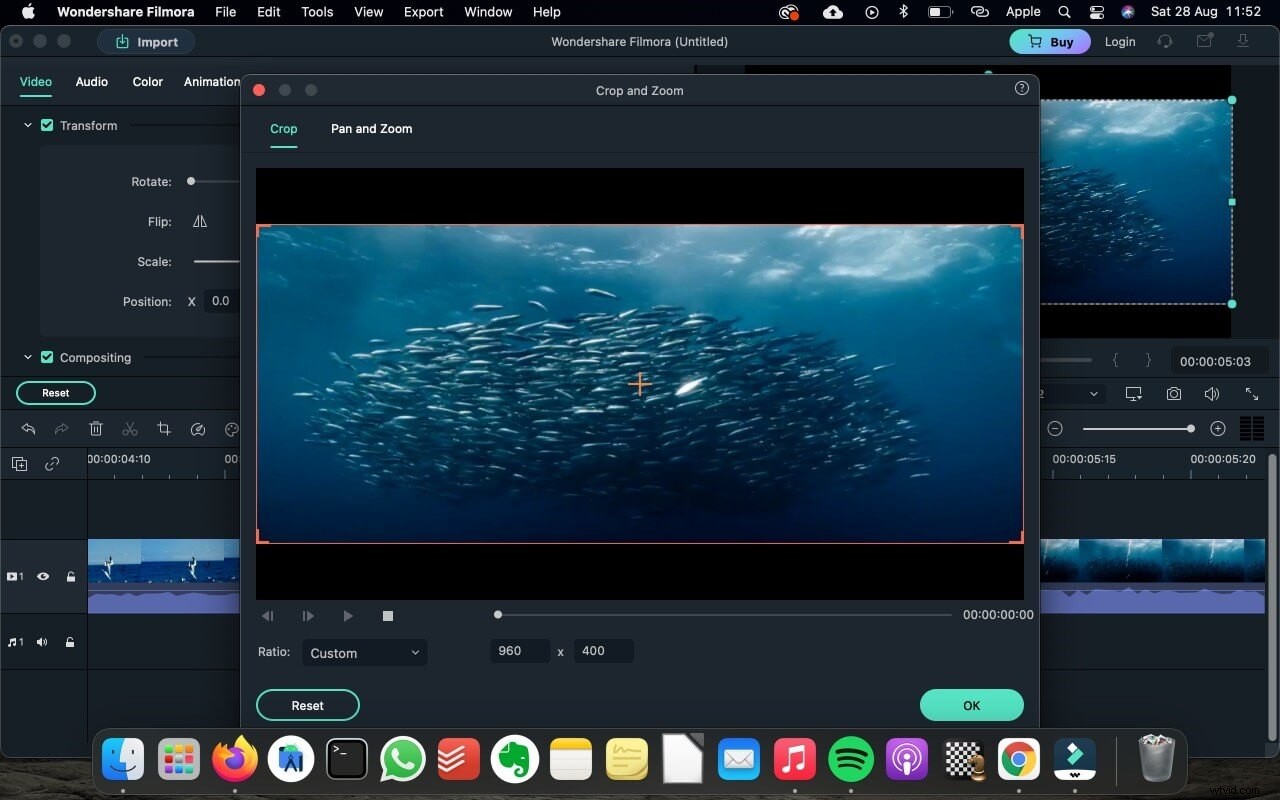Take a snapshot with the camera icon
The height and width of the screenshot is (800, 1280).
pyautogui.click(x=1174, y=393)
